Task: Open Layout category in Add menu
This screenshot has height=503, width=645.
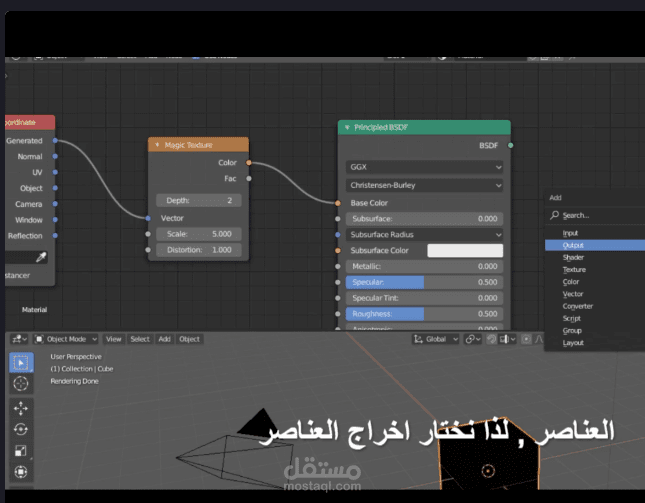Action: coord(595,343)
